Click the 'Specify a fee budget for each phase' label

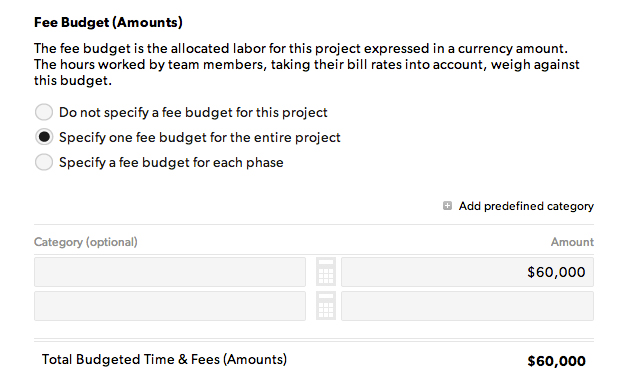coord(171,162)
